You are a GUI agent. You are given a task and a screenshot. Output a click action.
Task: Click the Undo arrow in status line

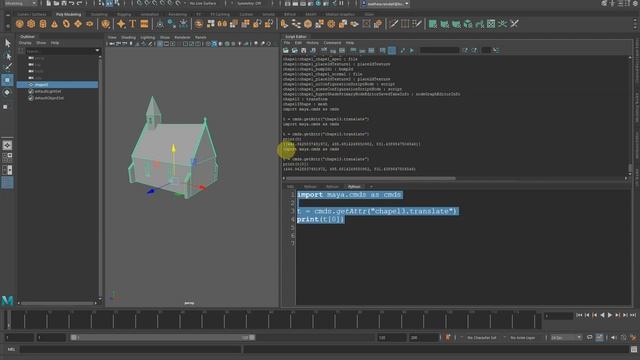tap(72, 3)
